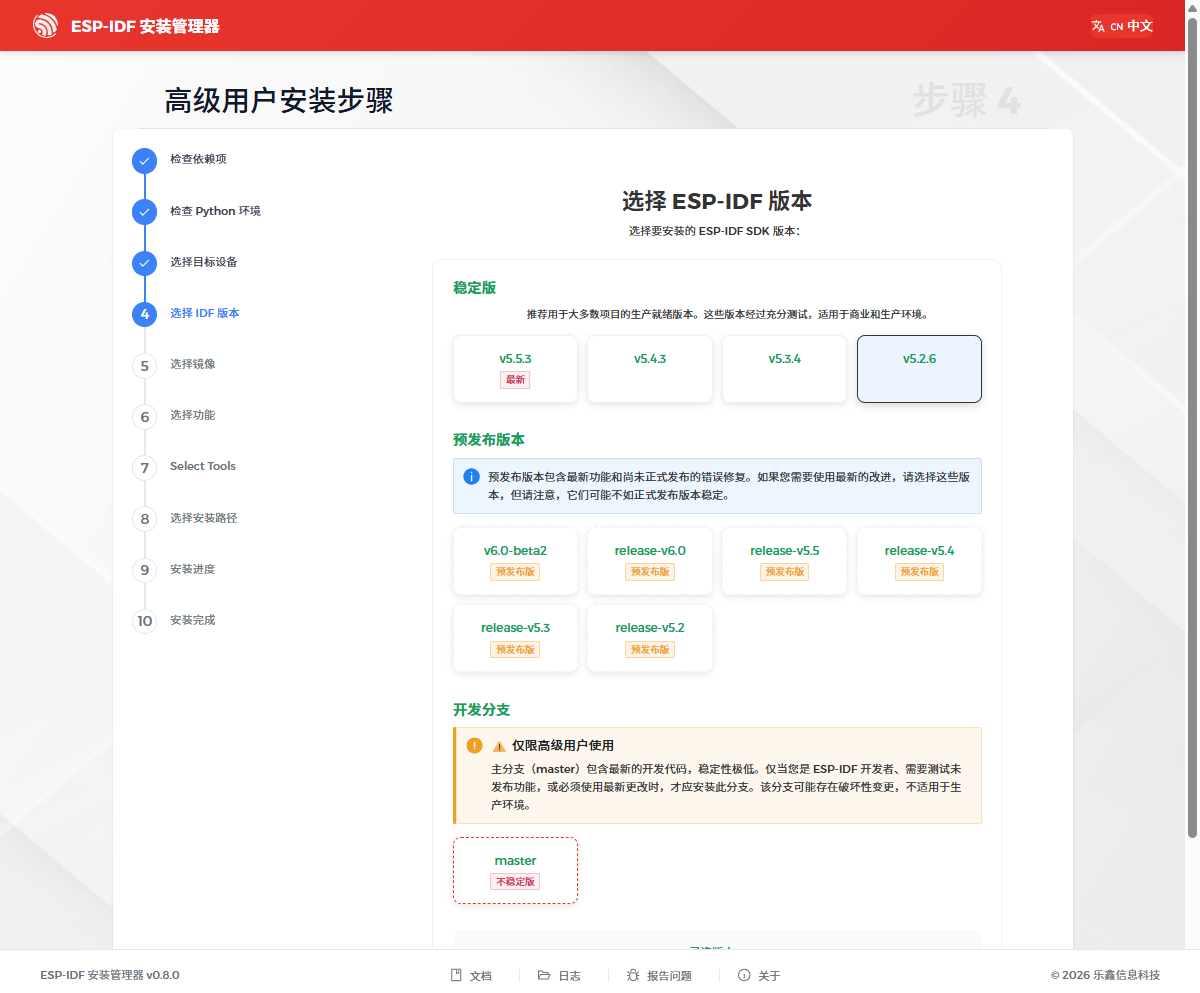Click the 不稳定版 badge on master
Screen dimensions: 1200x993
(515, 882)
